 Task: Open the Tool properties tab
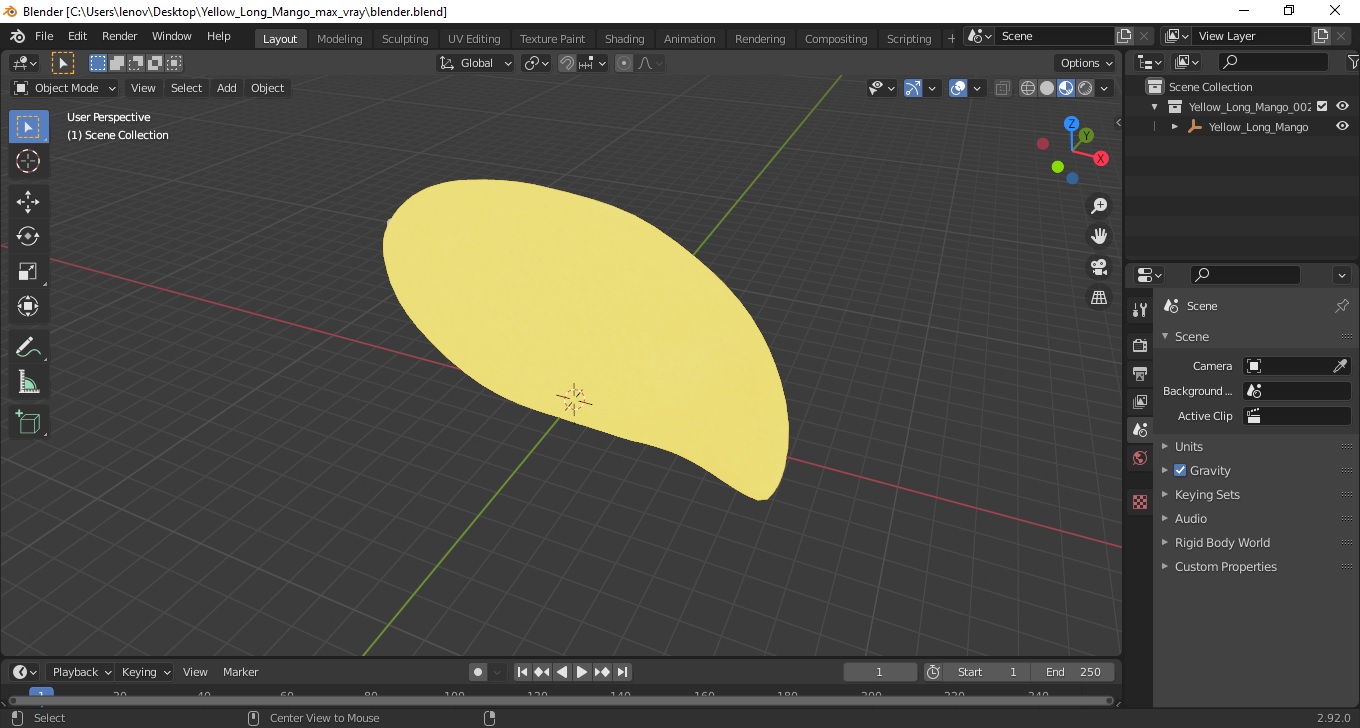pos(1140,309)
